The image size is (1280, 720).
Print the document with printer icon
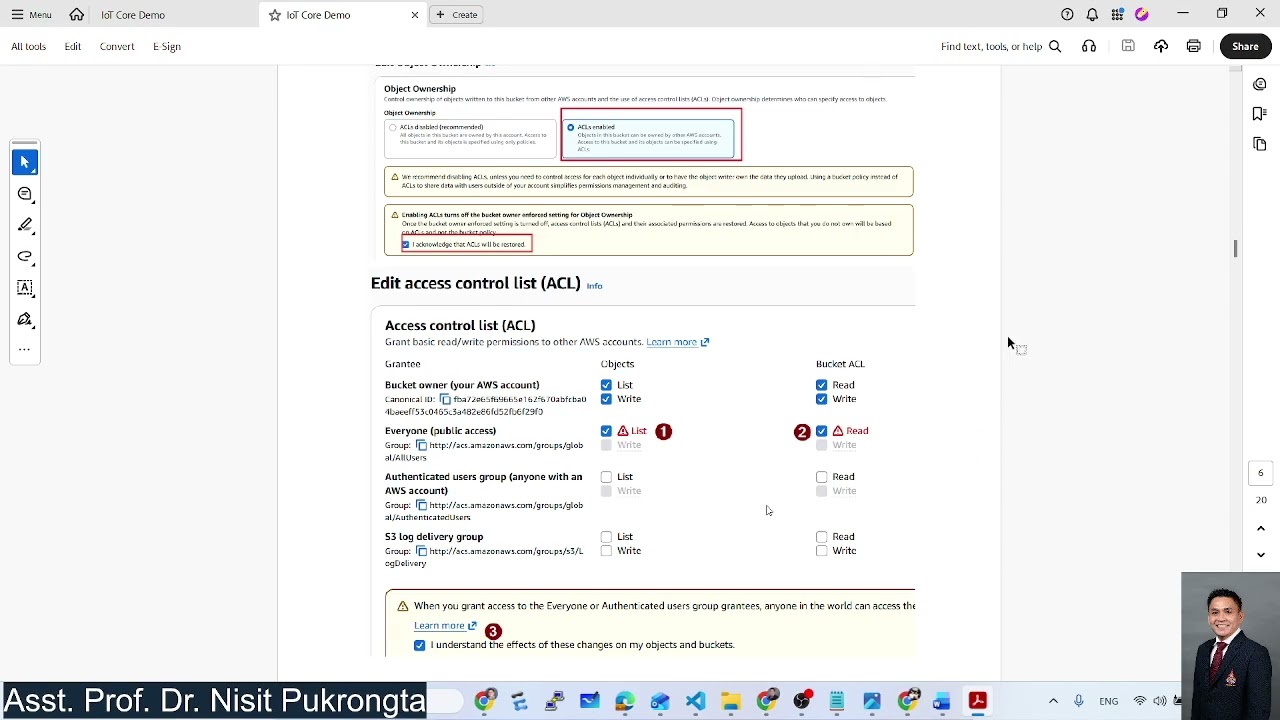[1194, 47]
